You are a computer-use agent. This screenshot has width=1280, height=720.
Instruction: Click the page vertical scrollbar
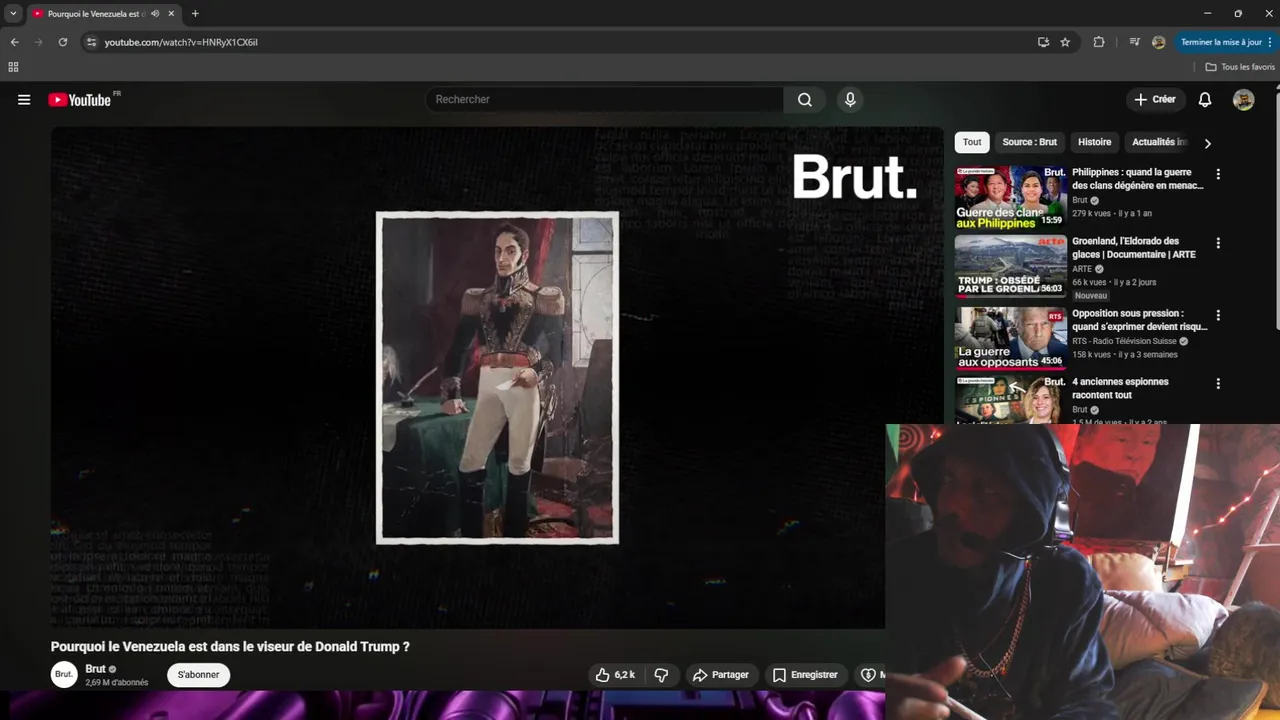pos(1275,210)
